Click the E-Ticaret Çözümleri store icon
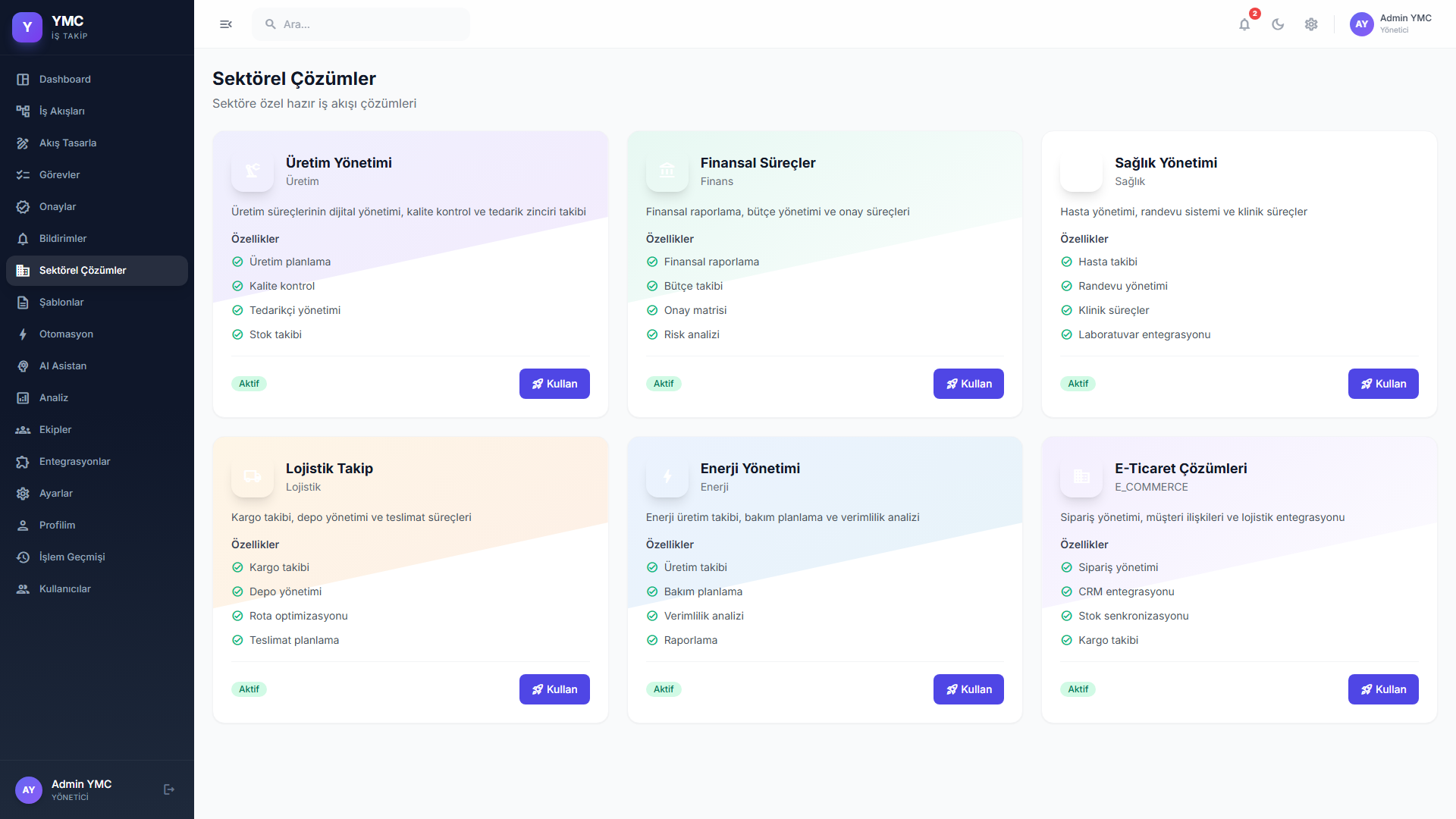 coord(1081,476)
